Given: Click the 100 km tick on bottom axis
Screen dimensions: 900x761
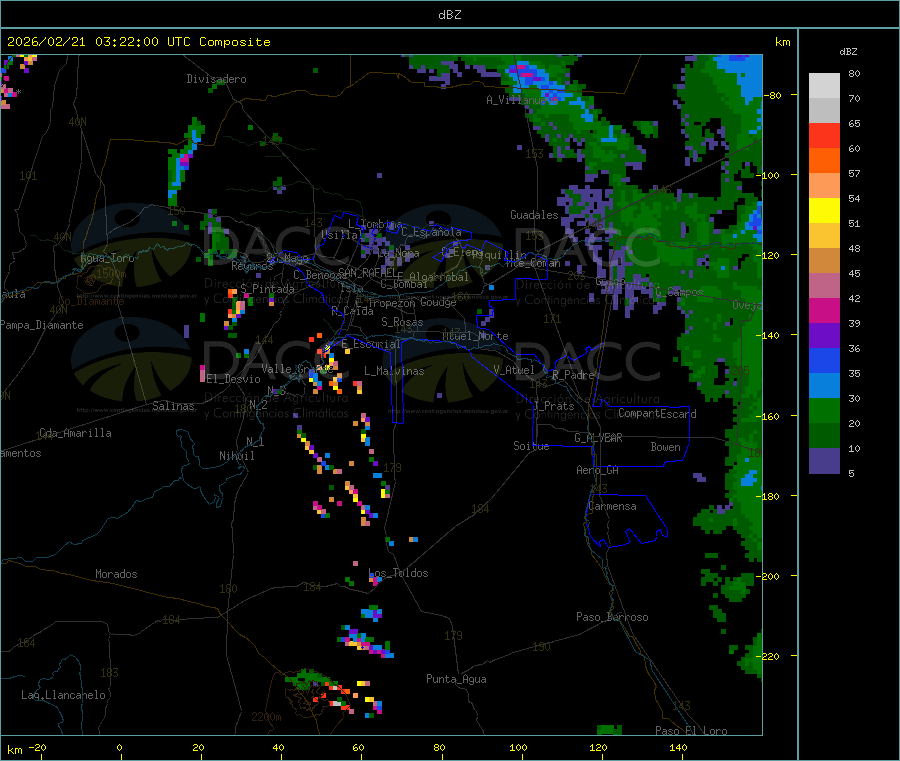Looking at the screenshot, I should (x=518, y=747).
